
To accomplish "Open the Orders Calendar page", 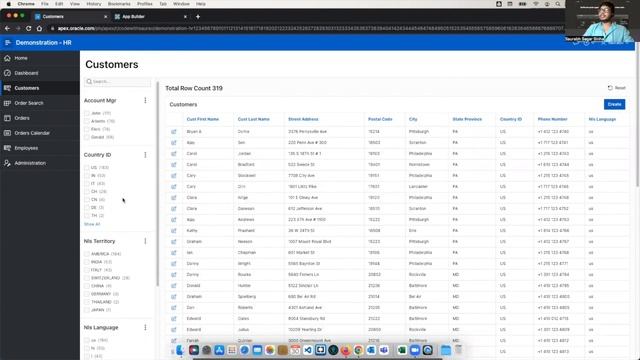I will tap(32, 133).
